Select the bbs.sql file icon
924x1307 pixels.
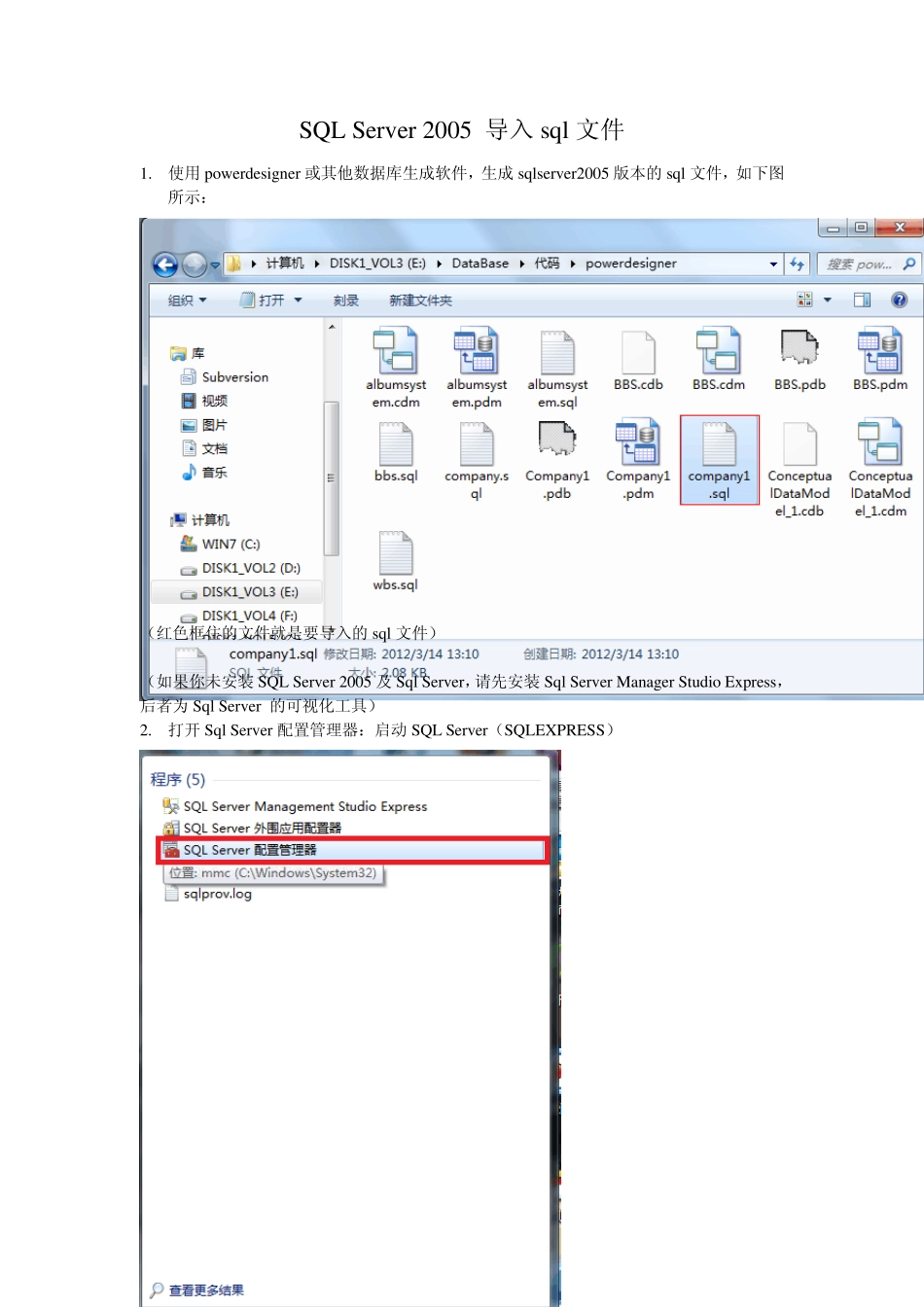396,443
